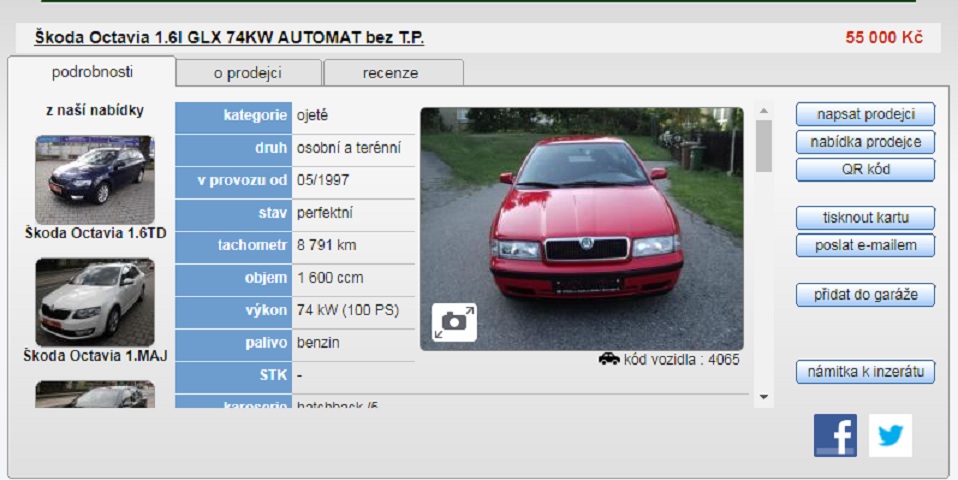Viewport: 958px width, 480px height.
Task: Switch to the podrobnosti tab
Action: pyautogui.click(x=92, y=72)
